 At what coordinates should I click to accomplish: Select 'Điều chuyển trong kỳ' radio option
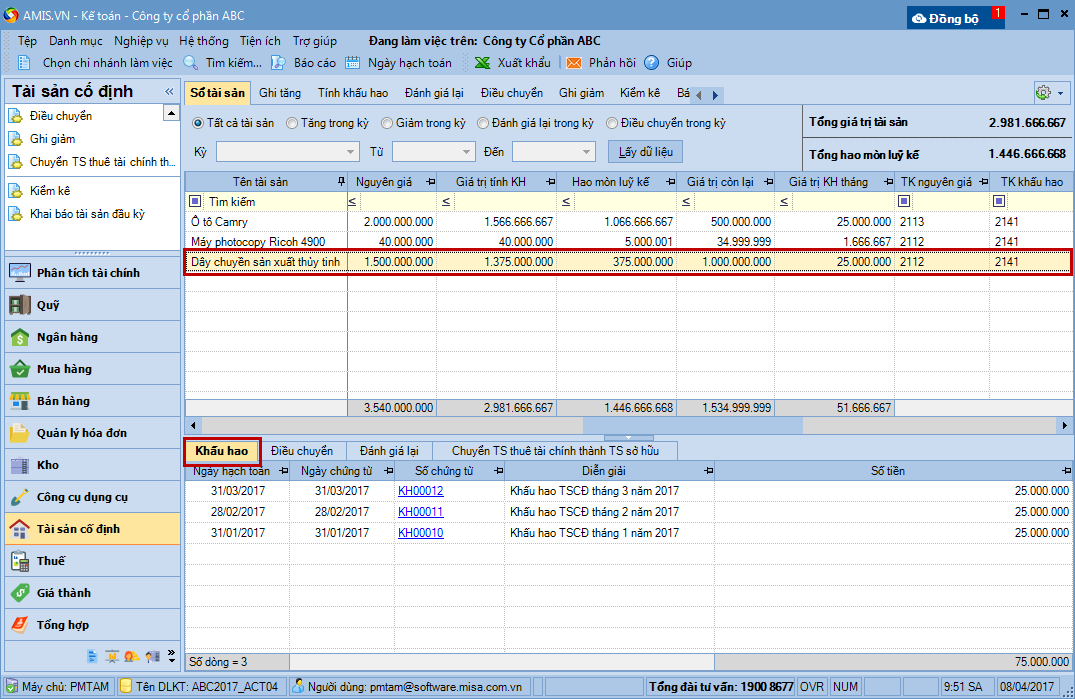coord(612,123)
